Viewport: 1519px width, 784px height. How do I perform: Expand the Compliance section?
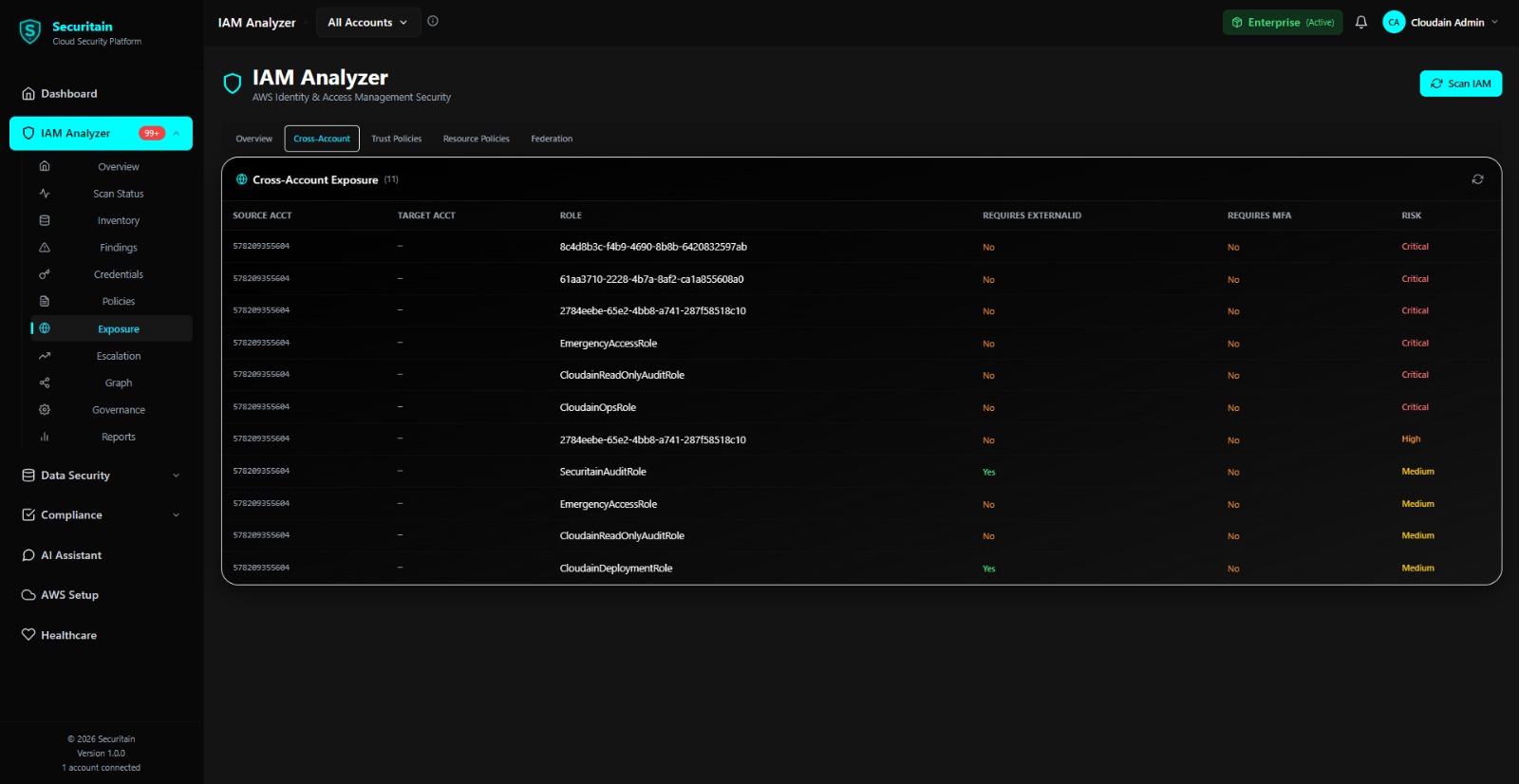(176, 515)
